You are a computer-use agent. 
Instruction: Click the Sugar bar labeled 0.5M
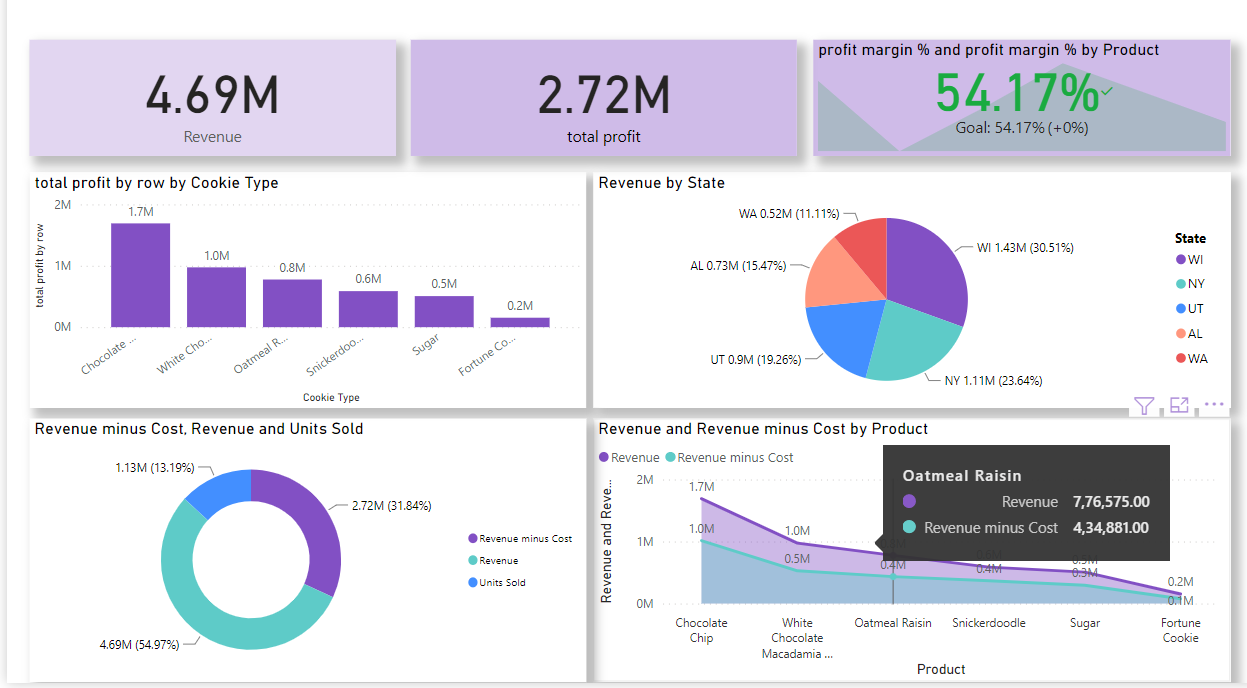(x=444, y=311)
